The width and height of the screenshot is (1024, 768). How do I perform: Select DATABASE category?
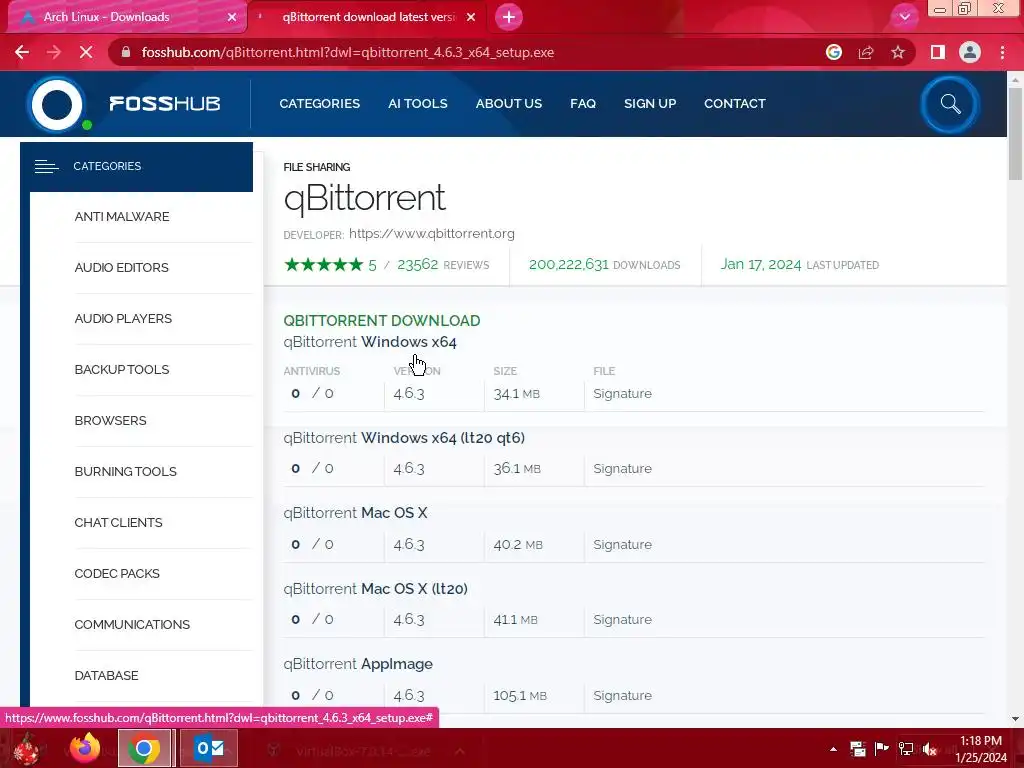pyautogui.click(x=106, y=675)
